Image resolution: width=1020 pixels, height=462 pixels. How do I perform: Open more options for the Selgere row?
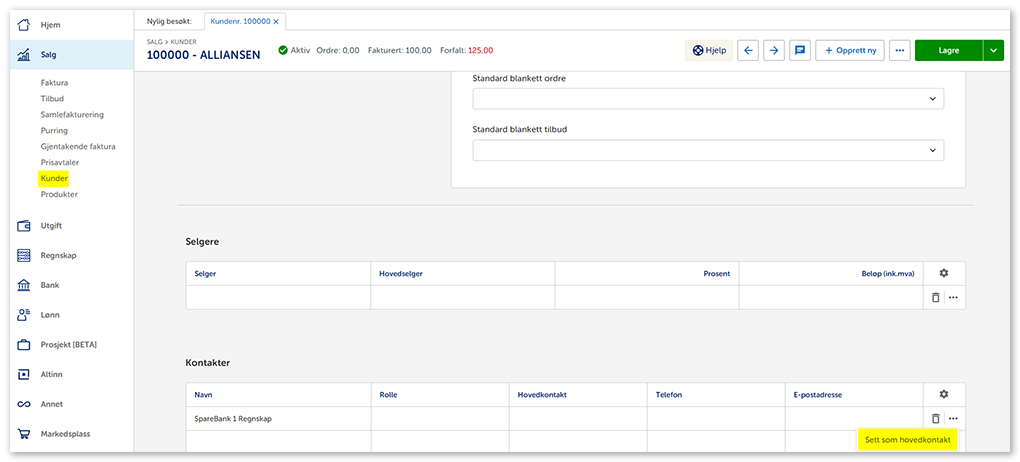953,297
